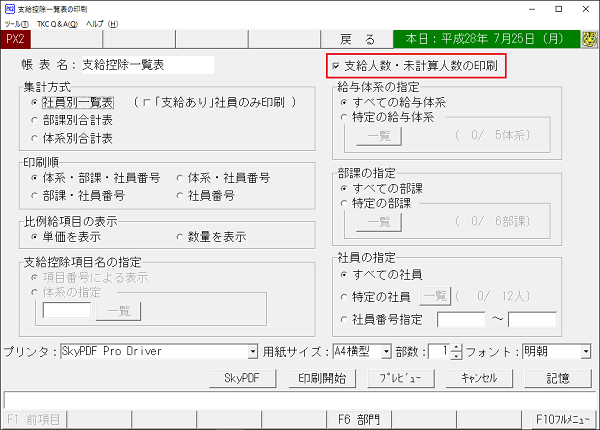This screenshot has height=430, width=600.
Task: Select 社員別一覧表 radio button
Action: pyautogui.click(x=34, y=103)
